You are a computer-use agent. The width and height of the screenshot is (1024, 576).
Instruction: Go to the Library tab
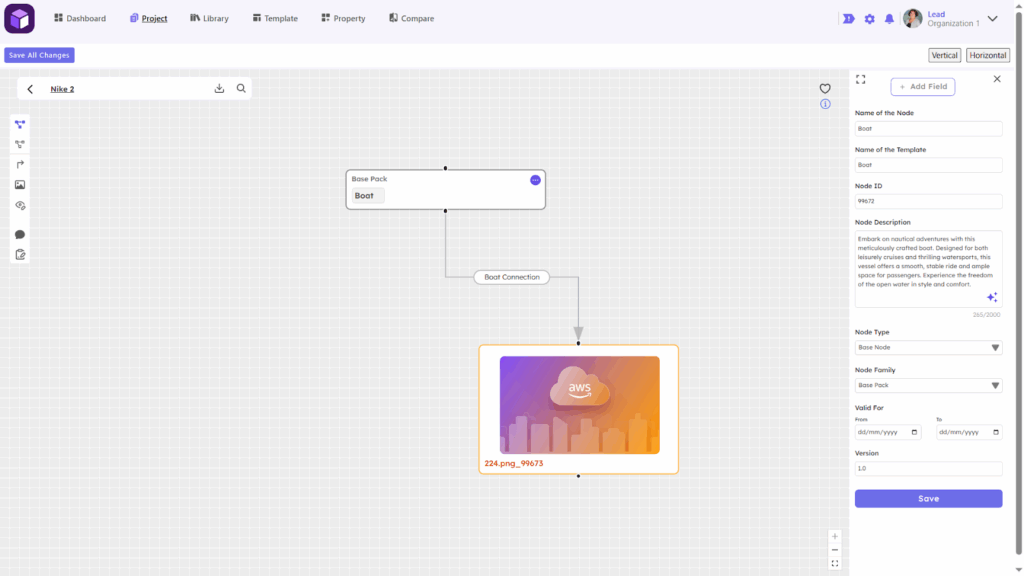209,19
